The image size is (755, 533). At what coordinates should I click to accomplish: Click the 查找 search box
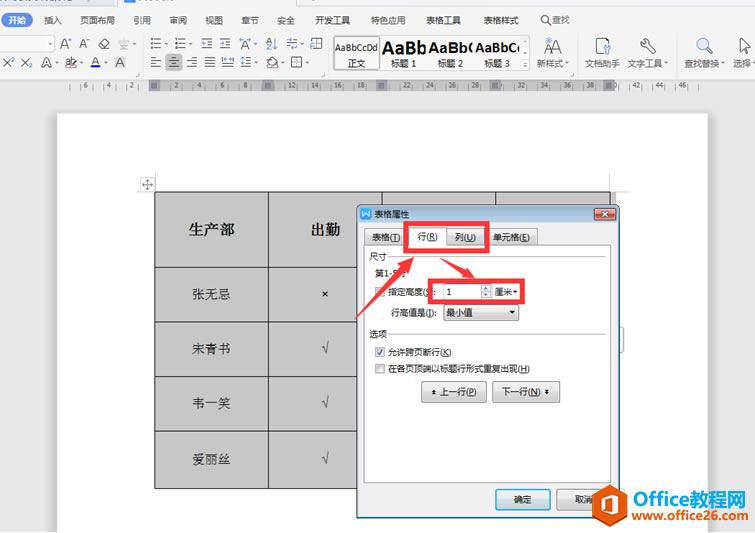pyautogui.click(x=555, y=20)
